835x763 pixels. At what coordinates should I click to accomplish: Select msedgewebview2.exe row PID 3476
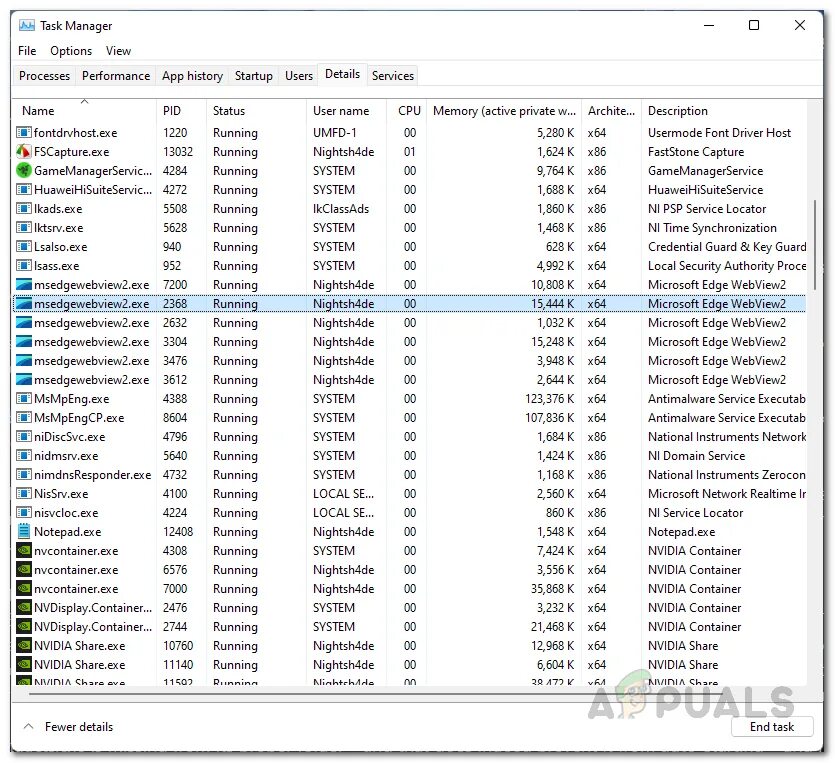point(409,360)
